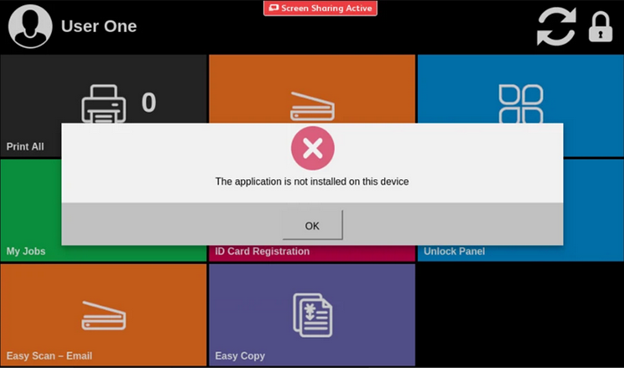Image resolution: width=624 pixels, height=368 pixels.
Task: Click the Screen Sharing Active banner
Action: pyautogui.click(x=320, y=8)
